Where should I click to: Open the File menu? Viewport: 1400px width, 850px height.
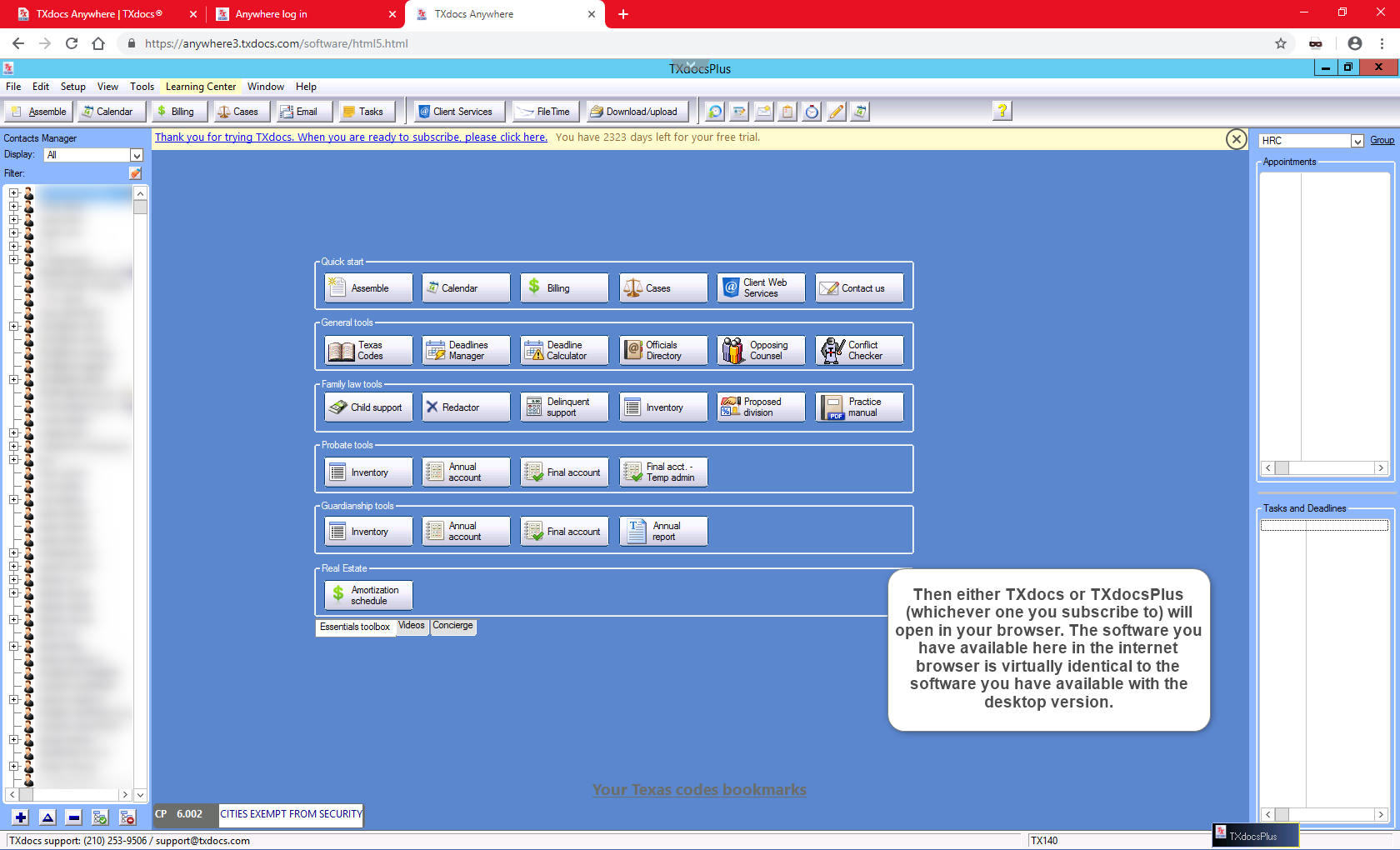click(13, 87)
